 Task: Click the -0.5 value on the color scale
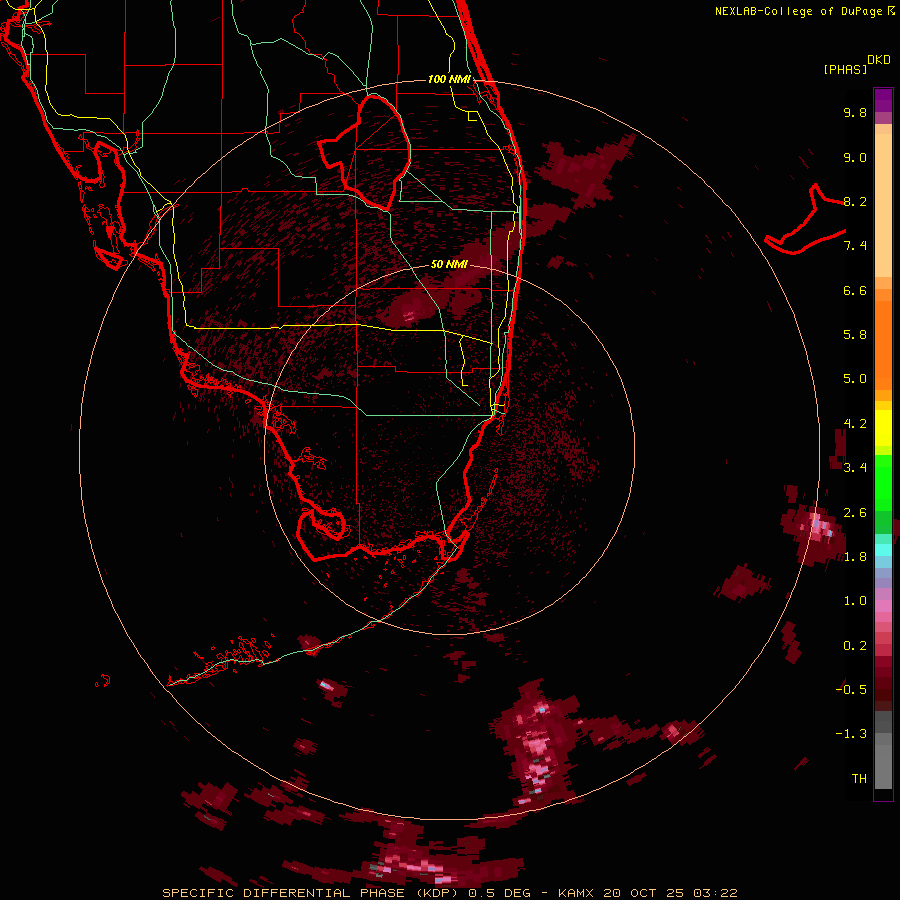[x=851, y=690]
